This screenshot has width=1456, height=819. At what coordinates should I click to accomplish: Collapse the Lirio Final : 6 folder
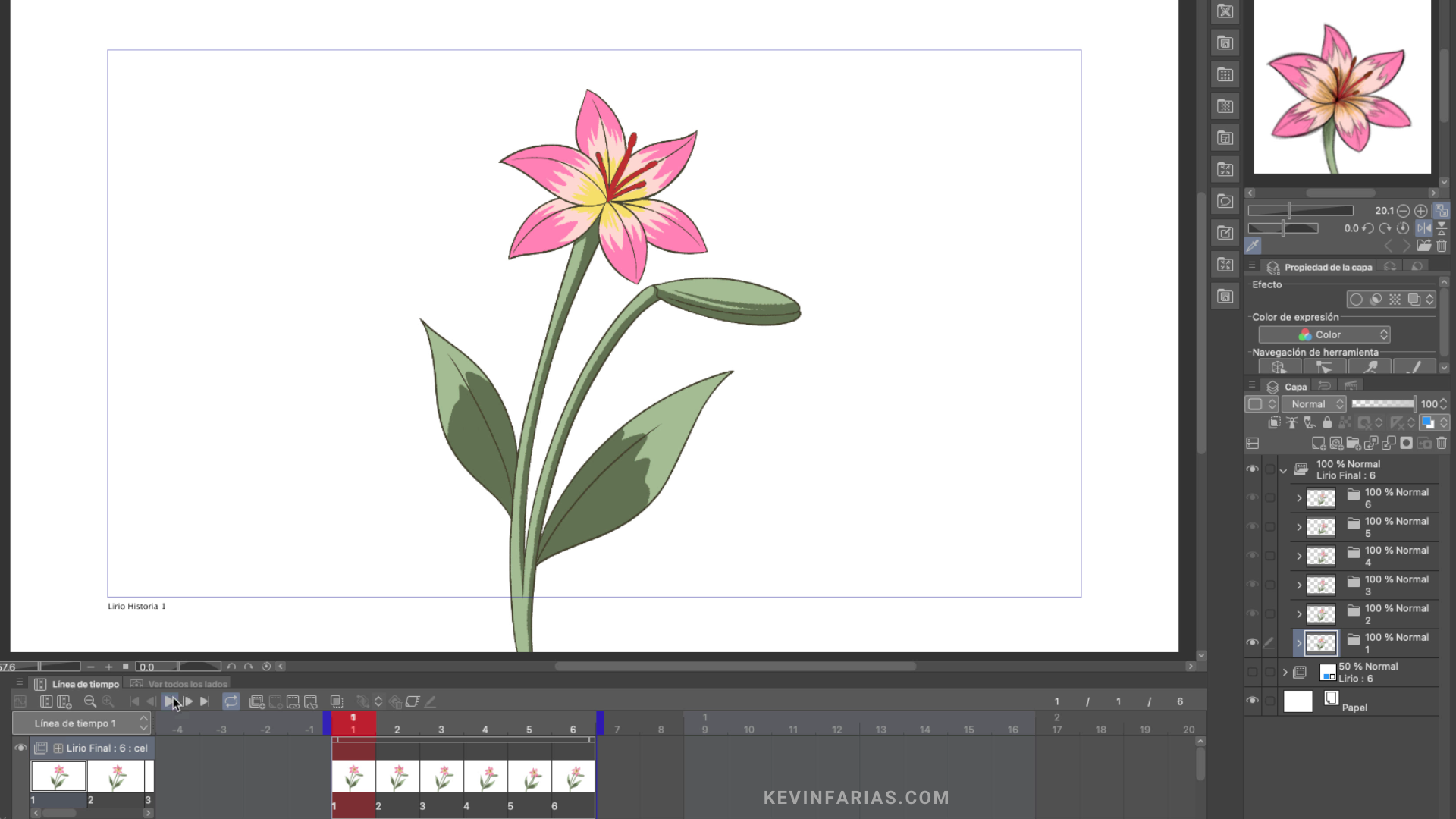pyautogui.click(x=1283, y=470)
